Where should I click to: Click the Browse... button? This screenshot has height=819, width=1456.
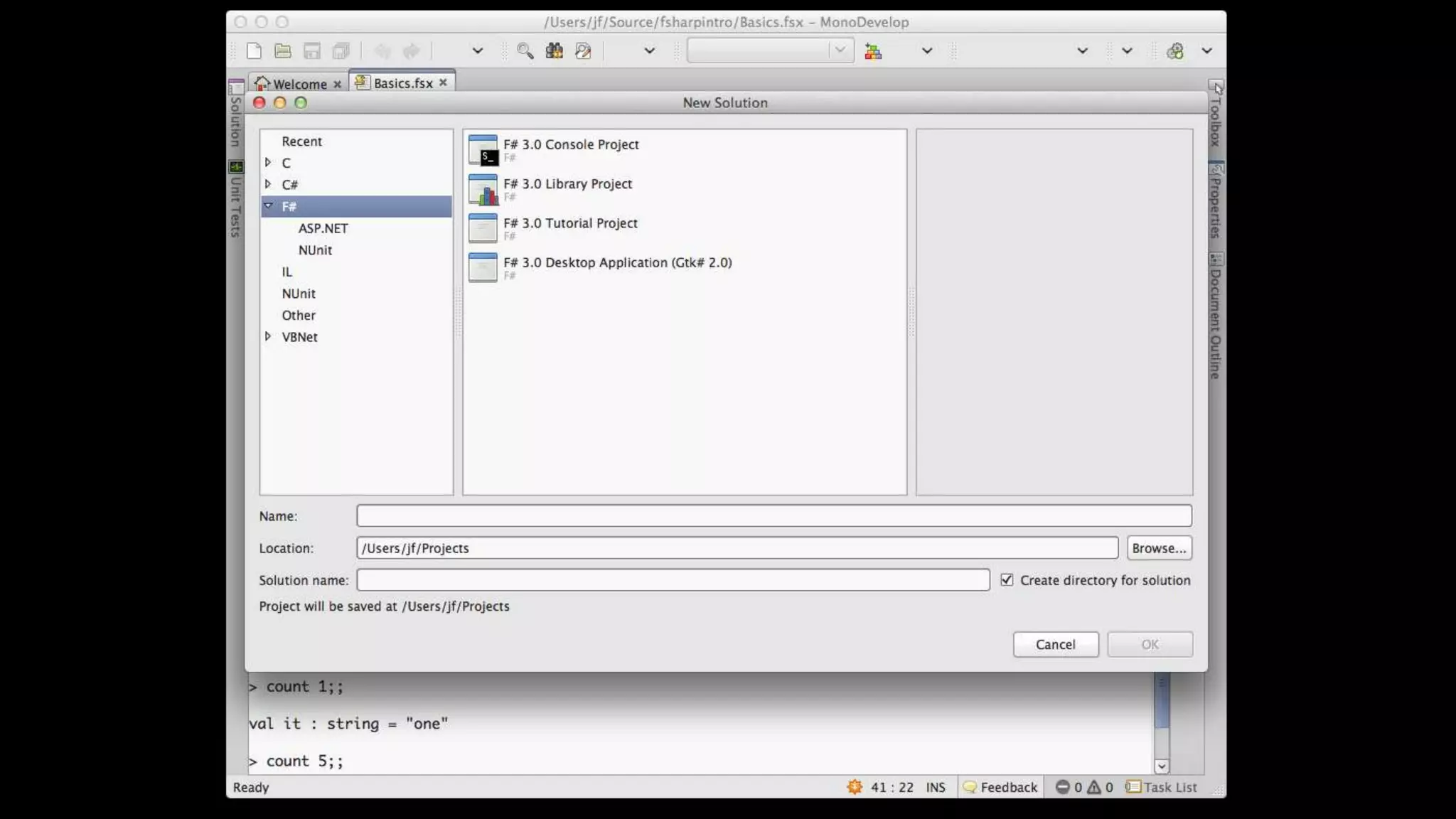(x=1159, y=548)
